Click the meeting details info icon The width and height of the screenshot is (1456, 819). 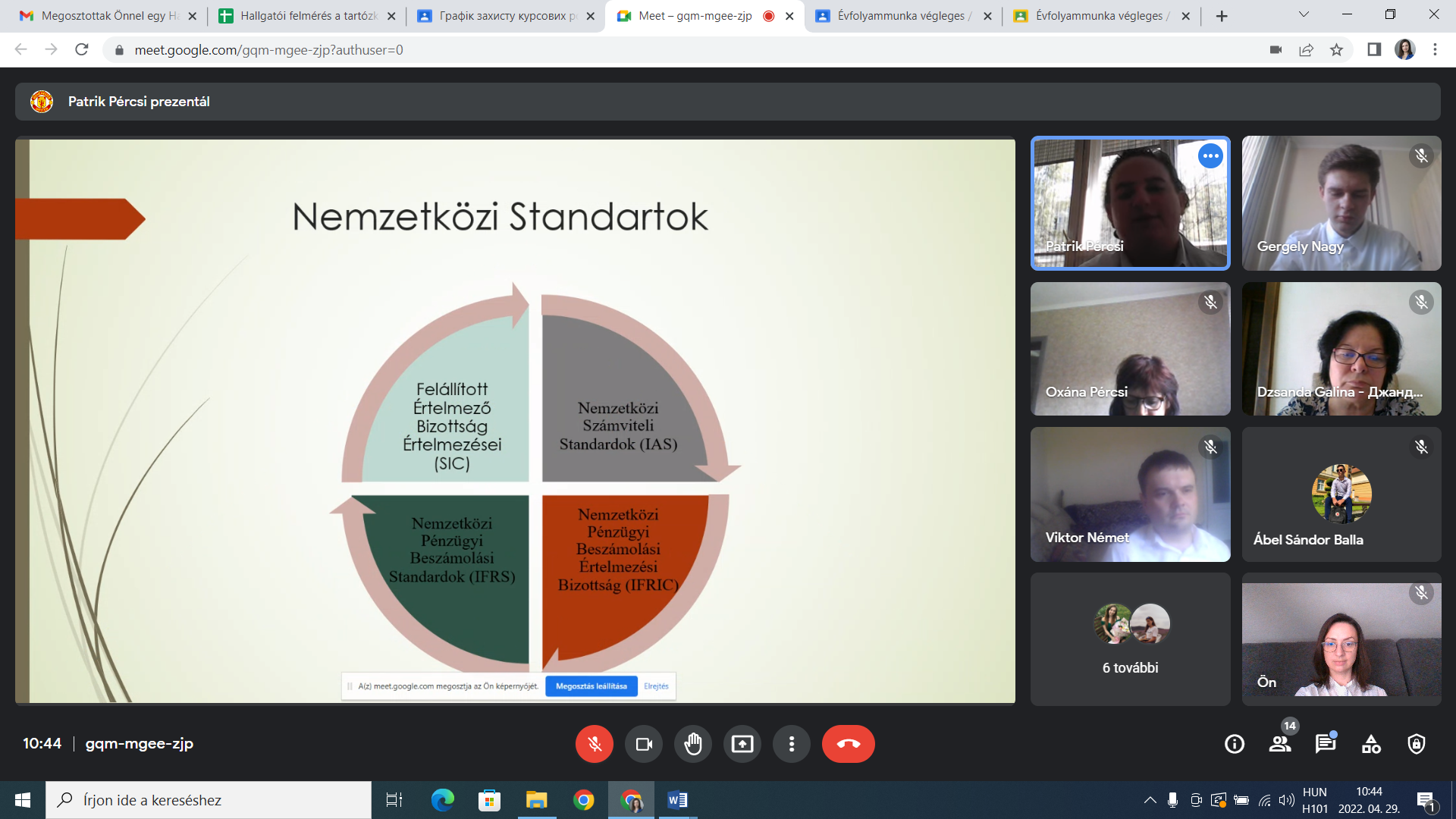pyautogui.click(x=1235, y=744)
